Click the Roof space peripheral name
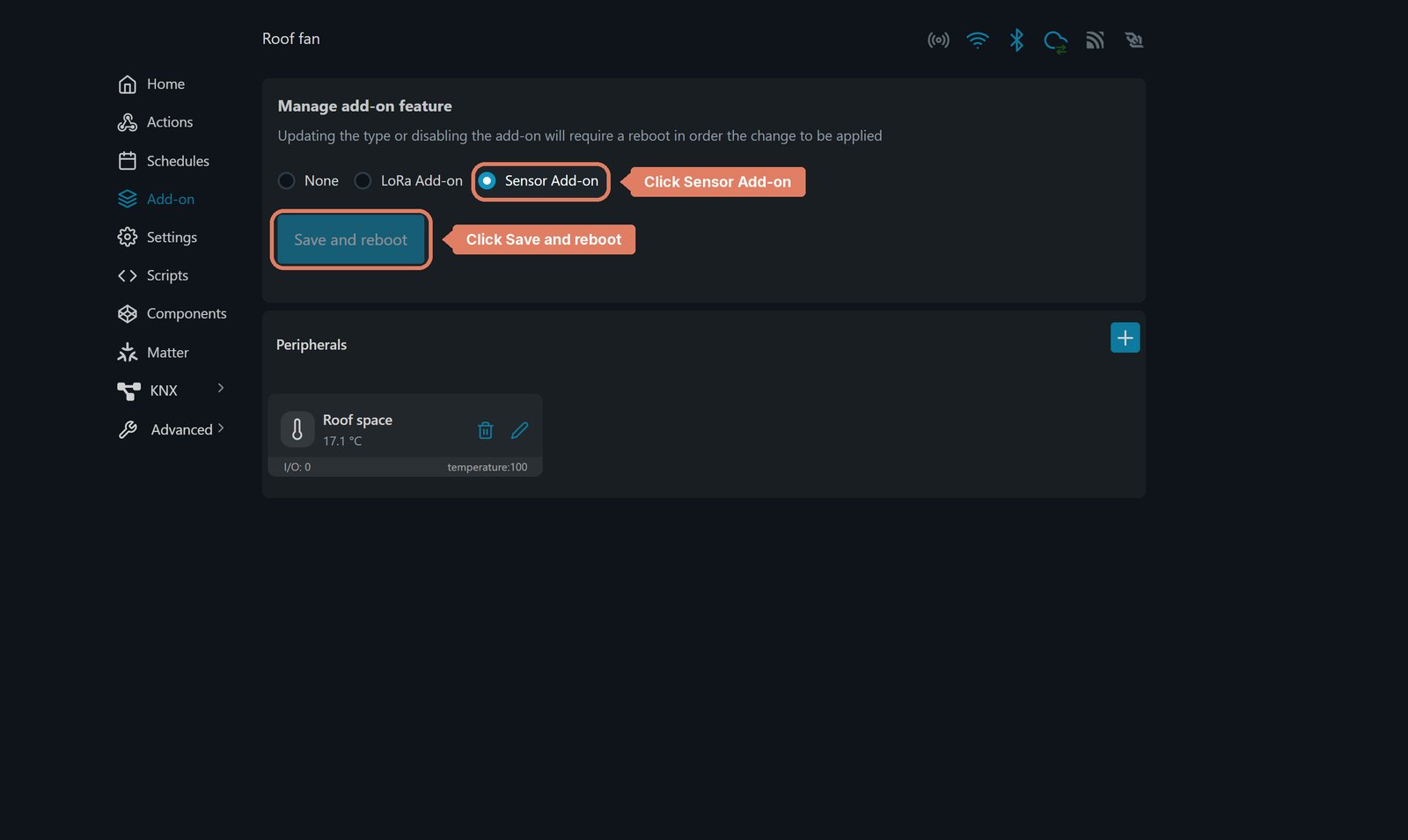 (x=357, y=420)
